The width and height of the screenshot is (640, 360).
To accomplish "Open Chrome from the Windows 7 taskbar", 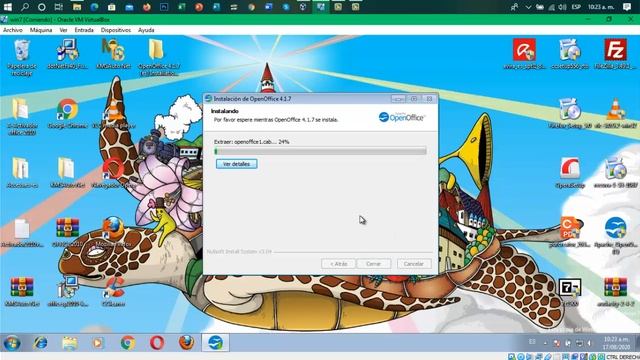I will 128,343.
